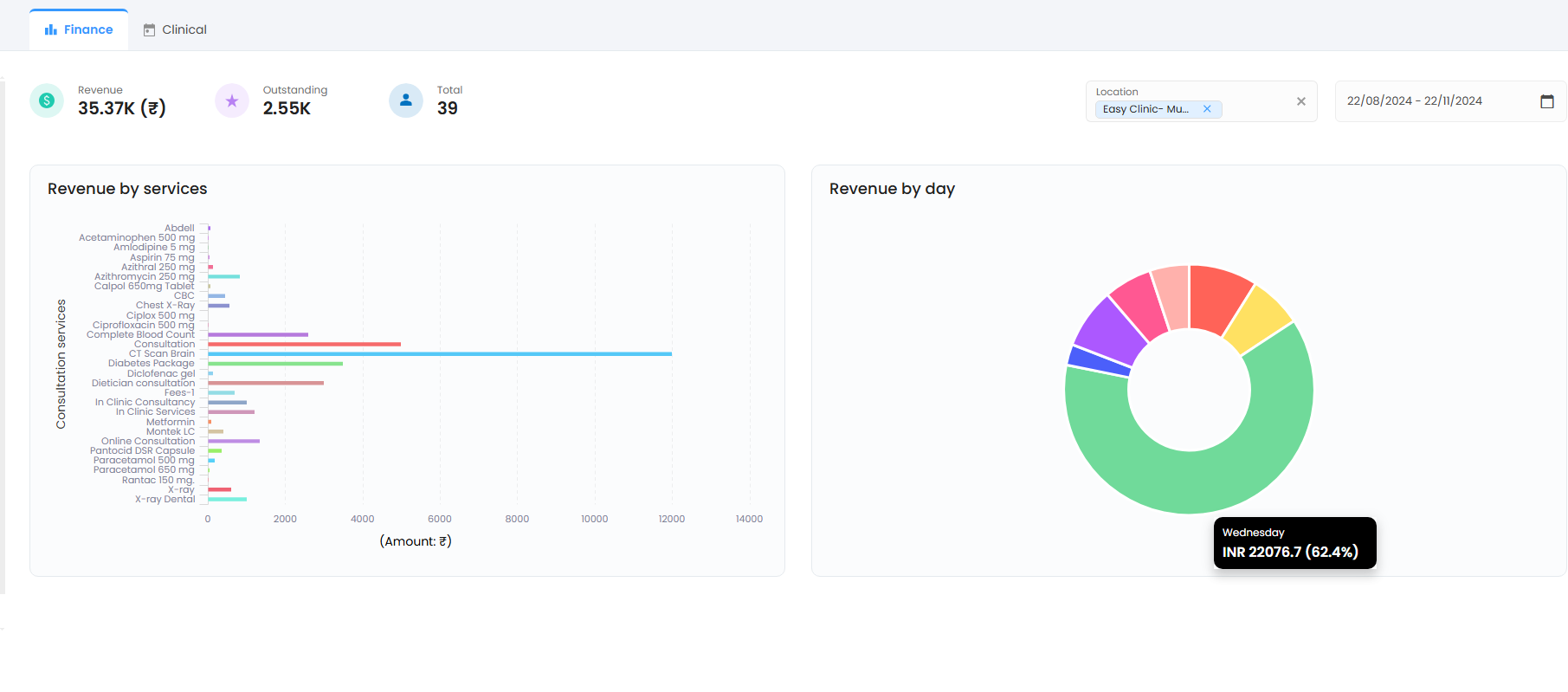
Task: Click the green dollar Revenue icon
Action: coord(47,100)
